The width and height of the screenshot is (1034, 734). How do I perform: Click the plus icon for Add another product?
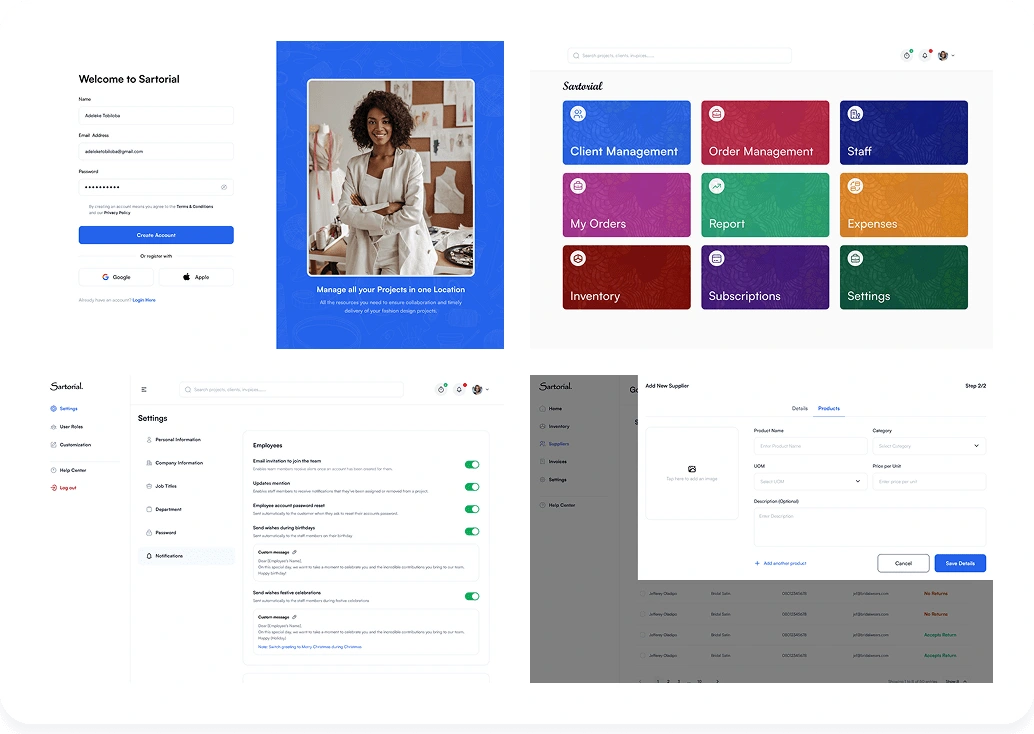[x=757, y=563]
